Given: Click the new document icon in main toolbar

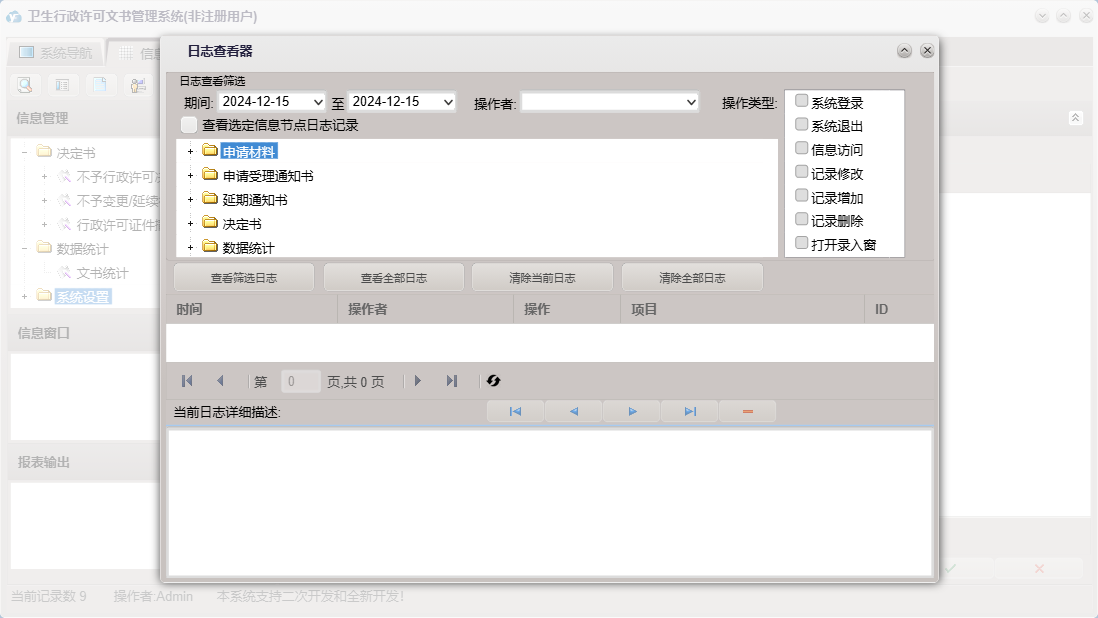Looking at the screenshot, I should click(x=100, y=85).
